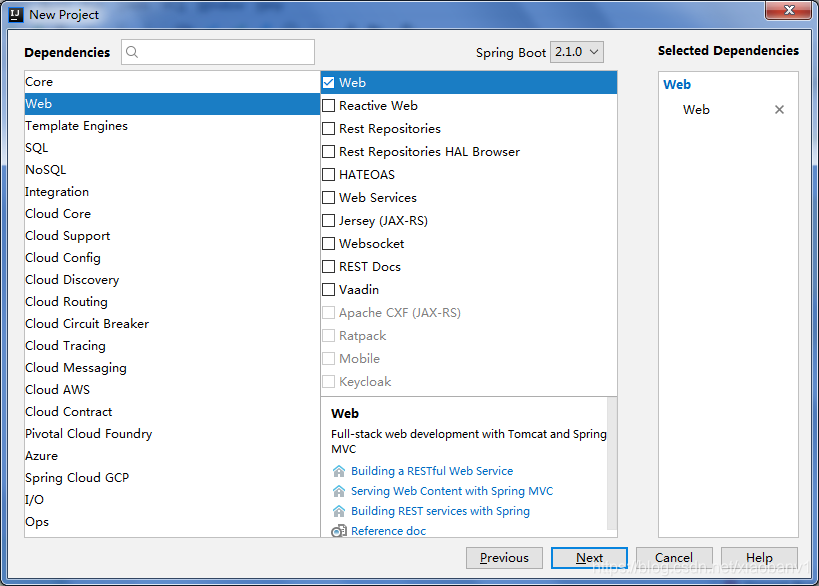Select the Pivotal Cloud Foundry category

172,433
